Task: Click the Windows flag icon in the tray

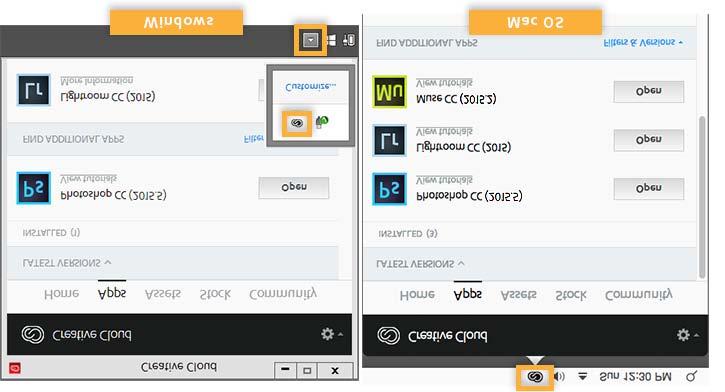Action: click(332, 41)
